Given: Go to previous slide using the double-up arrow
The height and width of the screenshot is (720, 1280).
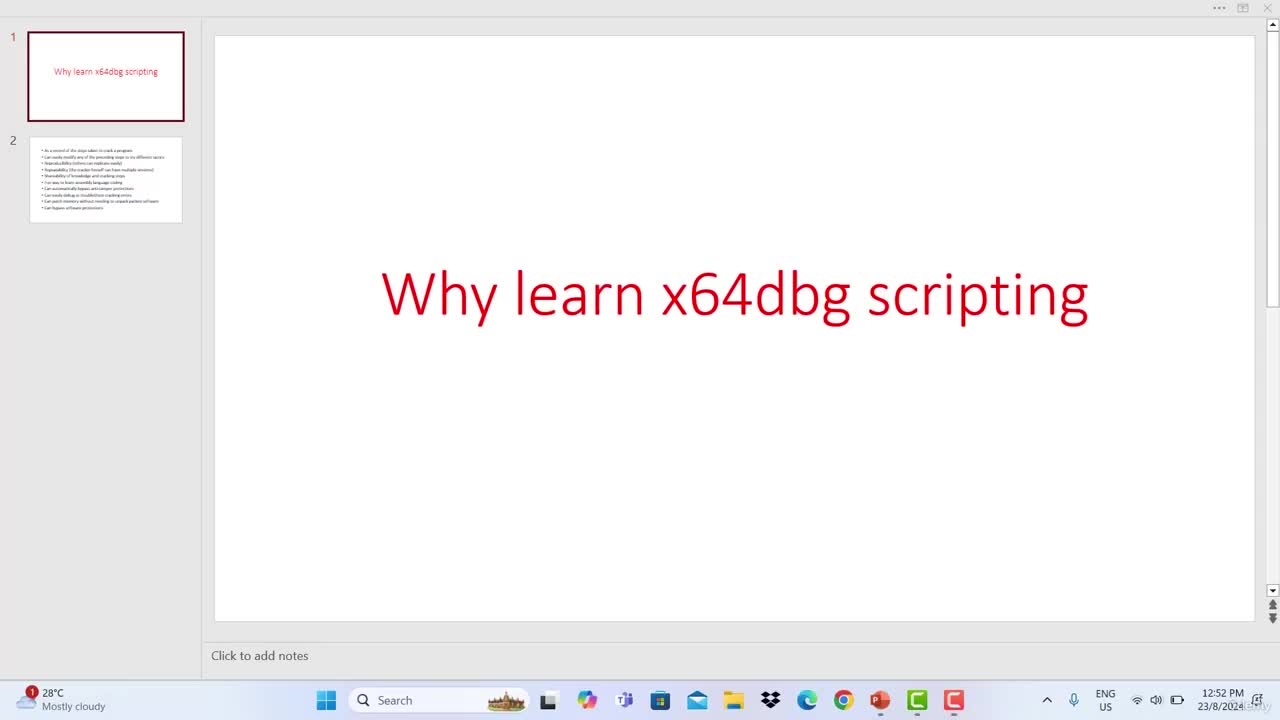Looking at the screenshot, I should (x=1273, y=605).
